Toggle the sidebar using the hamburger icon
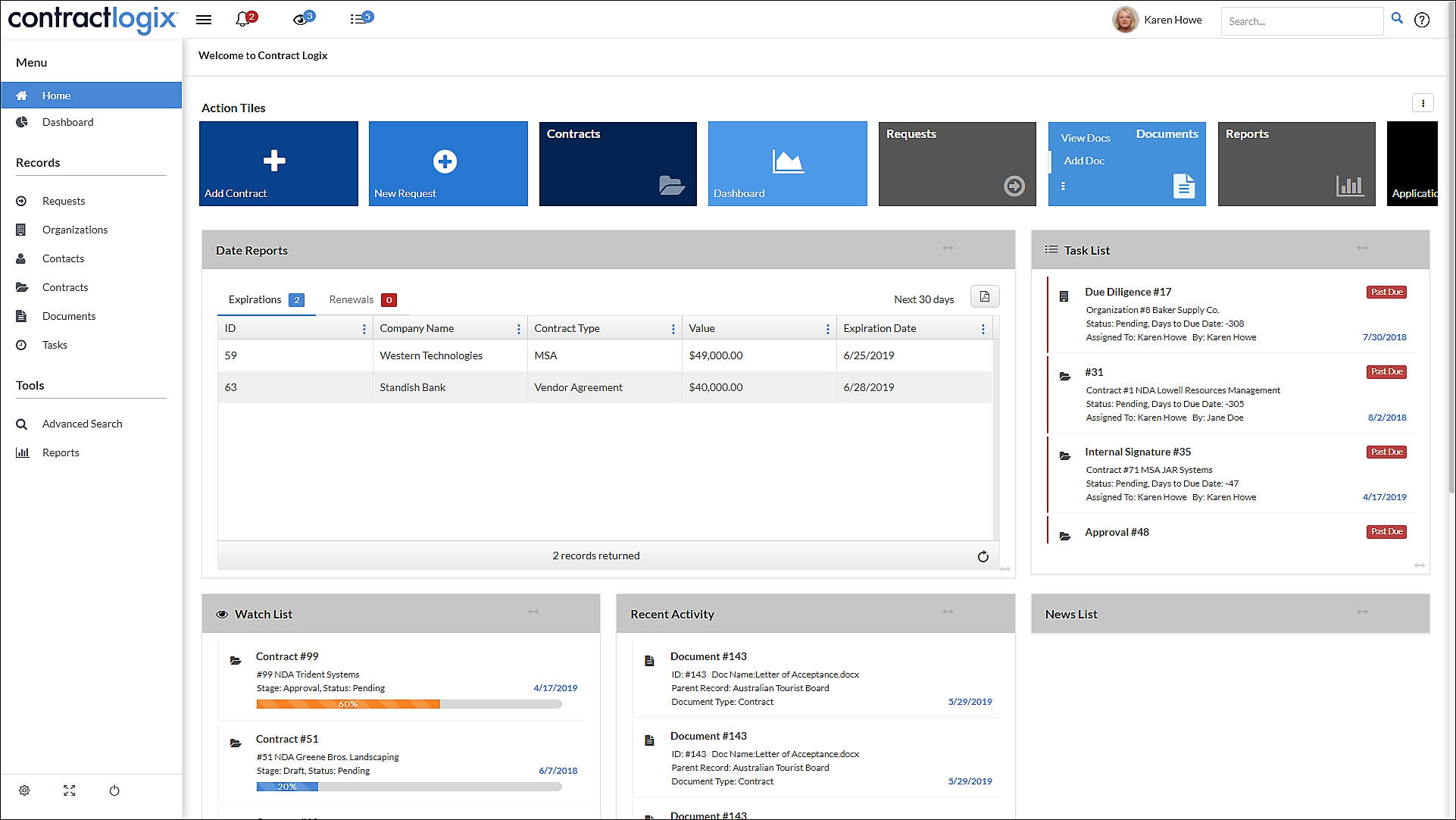The image size is (1456, 820). click(203, 19)
